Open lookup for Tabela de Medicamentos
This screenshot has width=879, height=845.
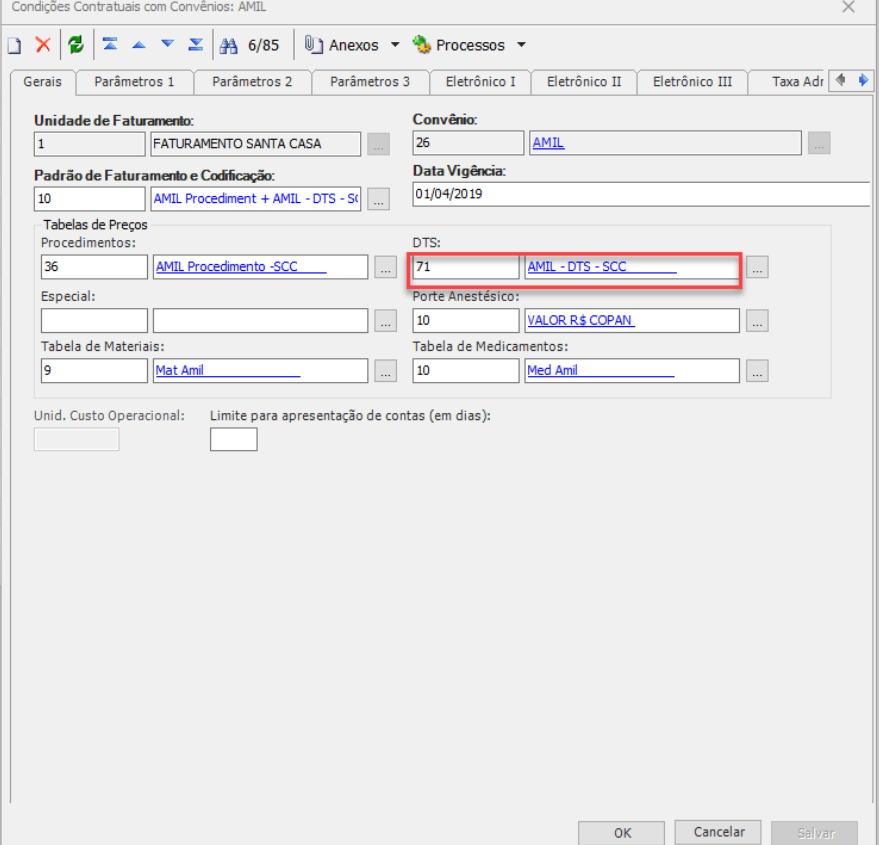(757, 371)
